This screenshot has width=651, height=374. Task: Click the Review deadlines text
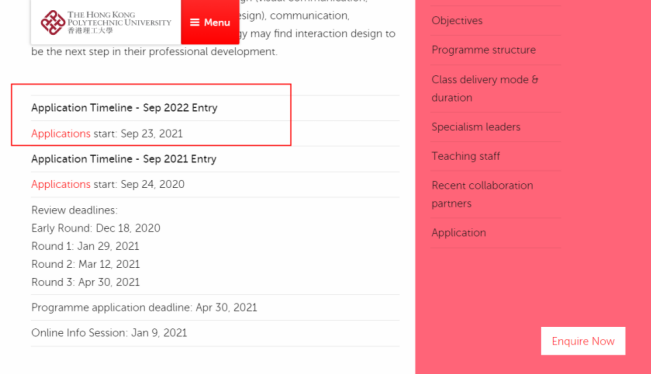[x=74, y=210]
